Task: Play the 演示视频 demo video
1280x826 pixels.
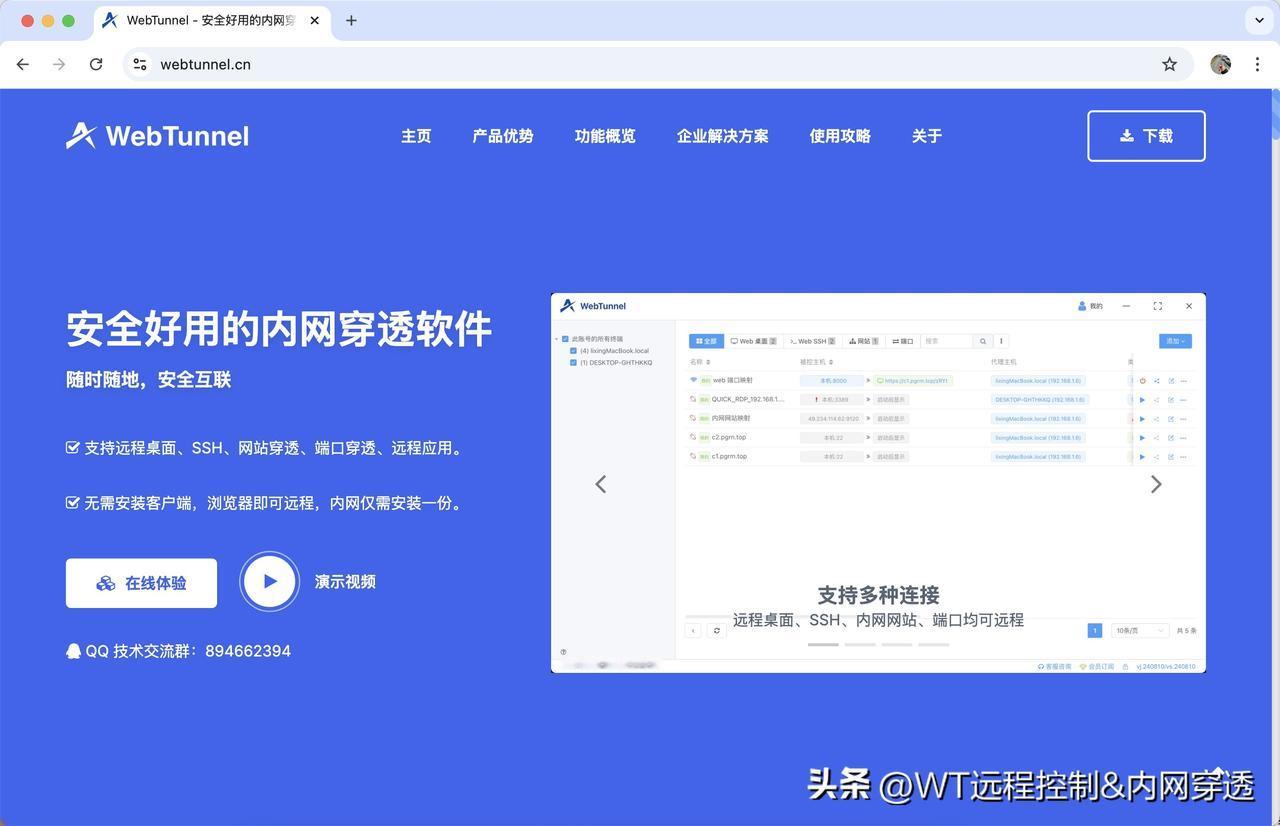Action: (269, 580)
